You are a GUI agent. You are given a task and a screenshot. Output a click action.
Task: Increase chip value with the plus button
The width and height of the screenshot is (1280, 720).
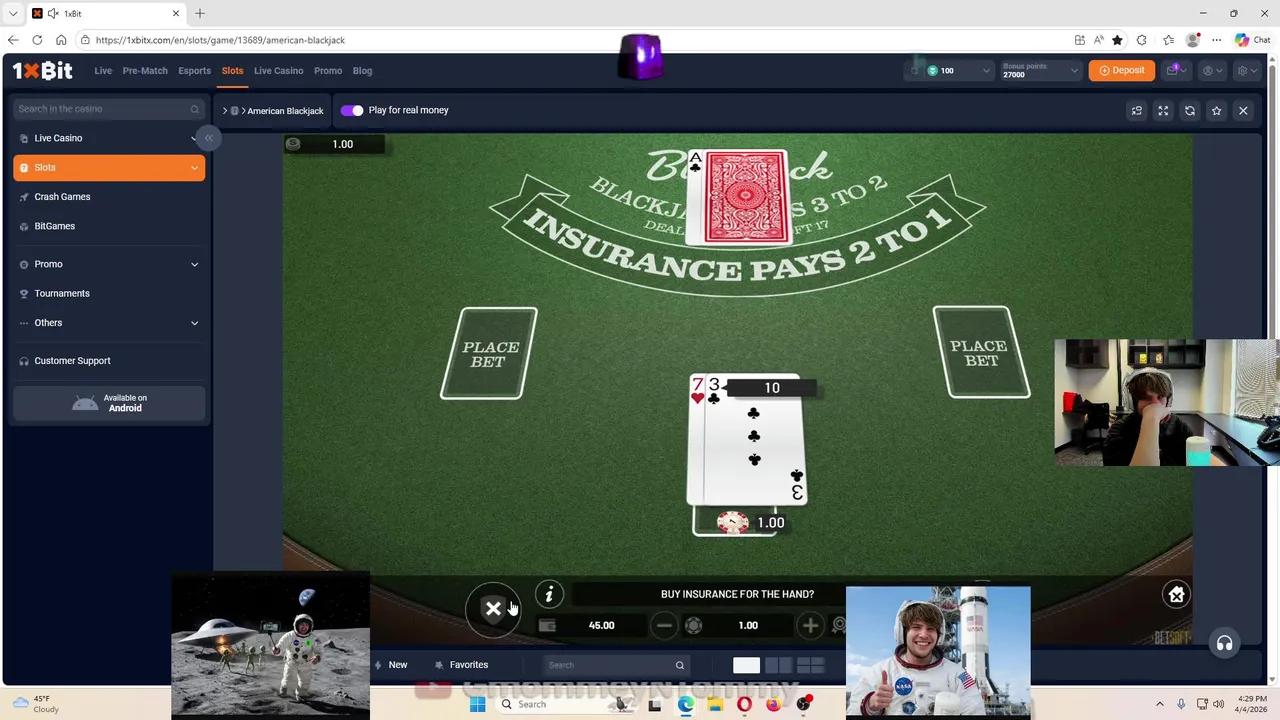click(x=810, y=625)
